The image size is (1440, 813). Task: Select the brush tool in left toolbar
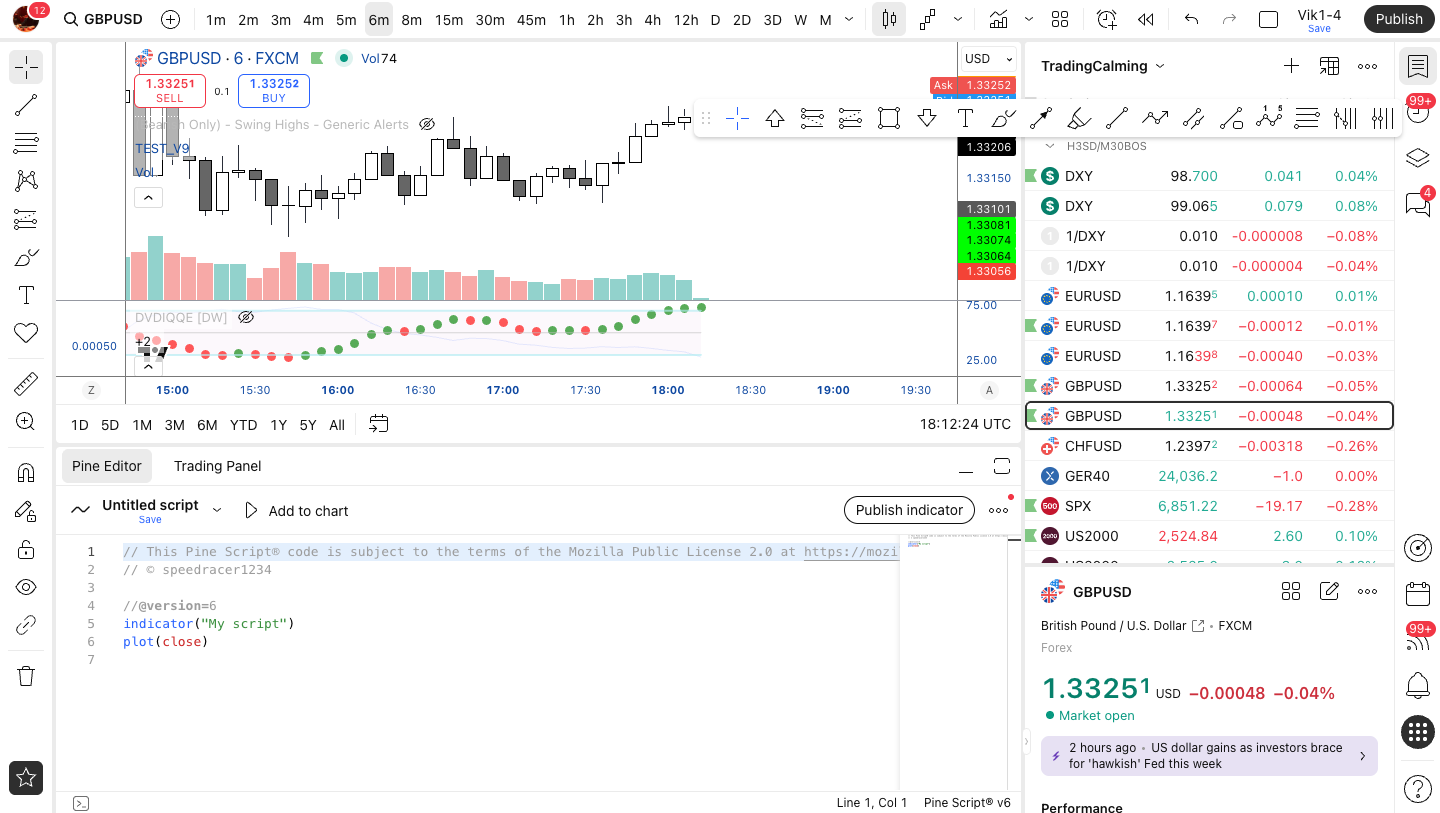click(26, 257)
